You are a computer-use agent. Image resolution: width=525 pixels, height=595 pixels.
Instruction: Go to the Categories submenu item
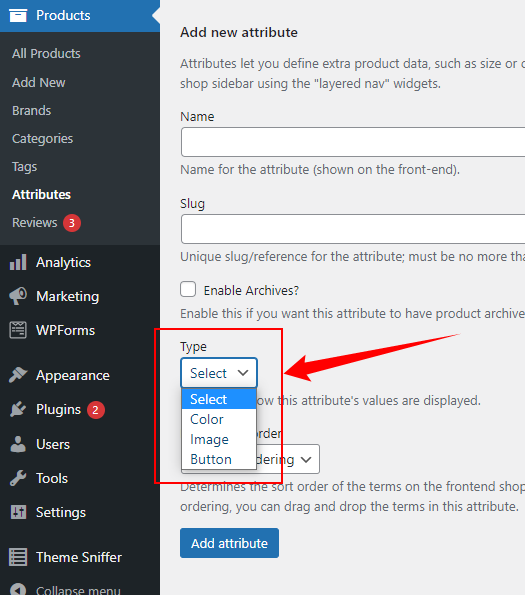(x=42, y=139)
